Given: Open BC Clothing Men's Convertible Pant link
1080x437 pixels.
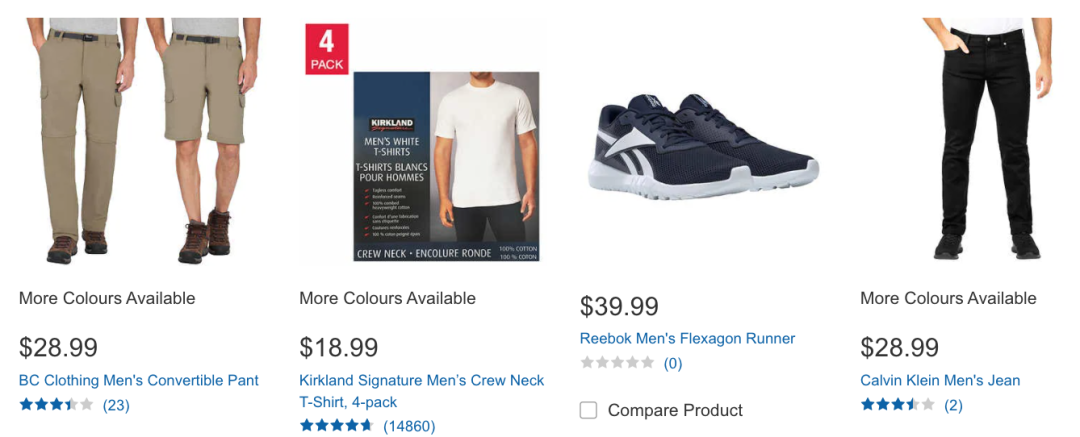Looking at the screenshot, I should point(139,380).
